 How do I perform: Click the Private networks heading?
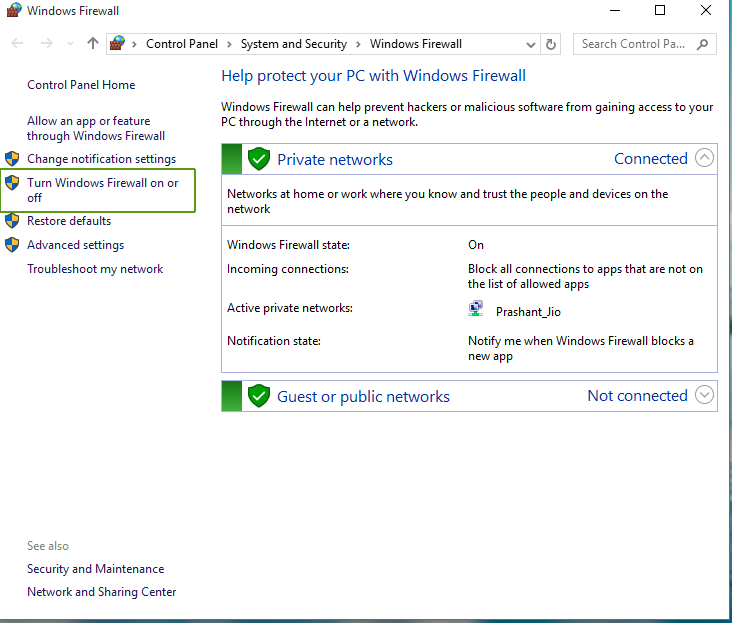[335, 160]
